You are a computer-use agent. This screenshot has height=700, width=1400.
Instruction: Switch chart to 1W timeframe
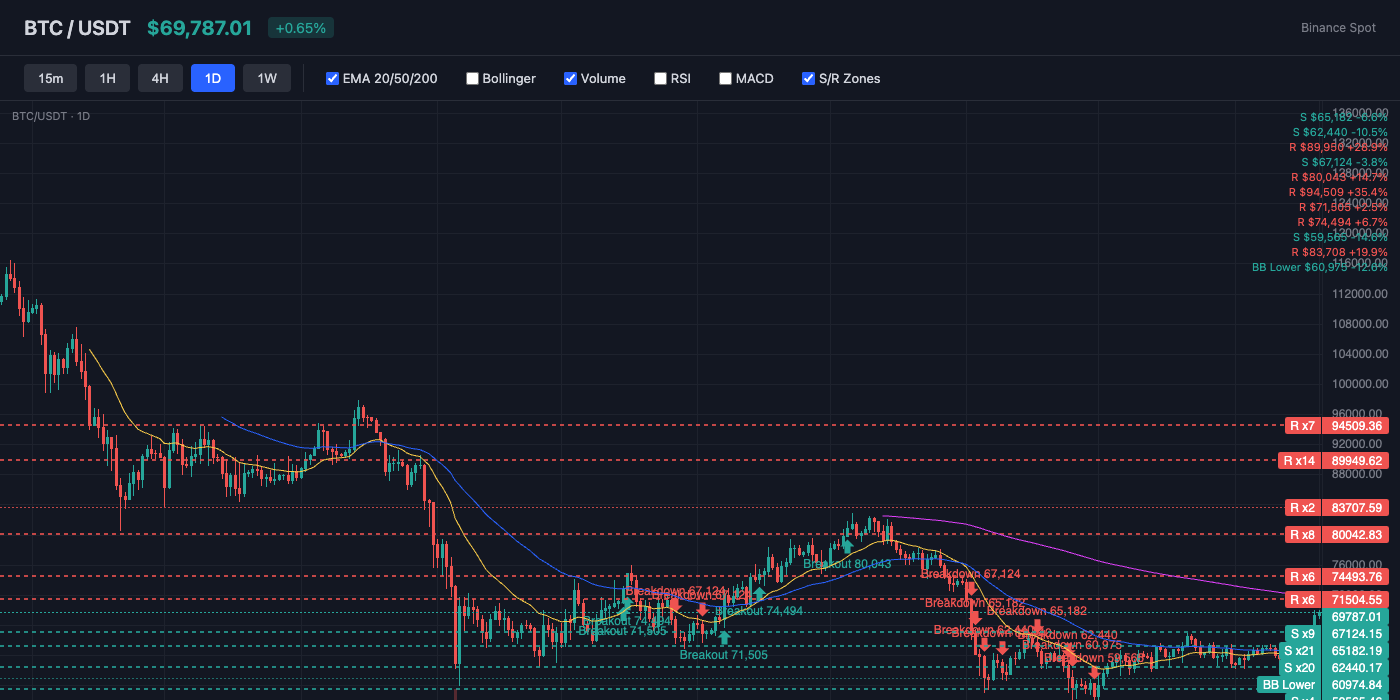pyautogui.click(x=267, y=78)
